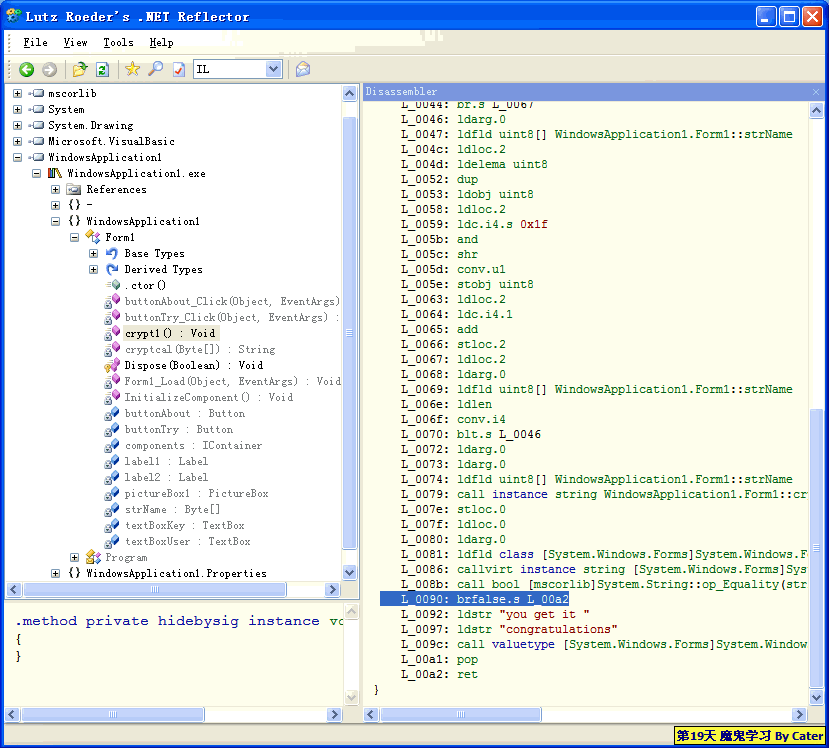Click the Disassembler horizontal scrollbar thumb

(x=460, y=715)
